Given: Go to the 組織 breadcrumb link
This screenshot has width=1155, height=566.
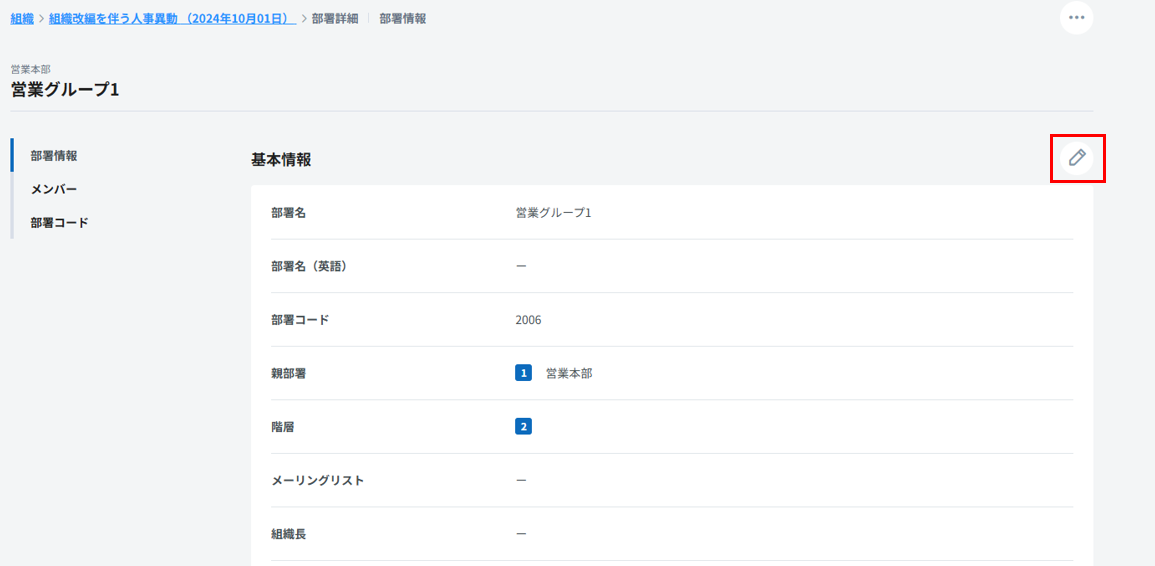Looking at the screenshot, I should [x=22, y=19].
